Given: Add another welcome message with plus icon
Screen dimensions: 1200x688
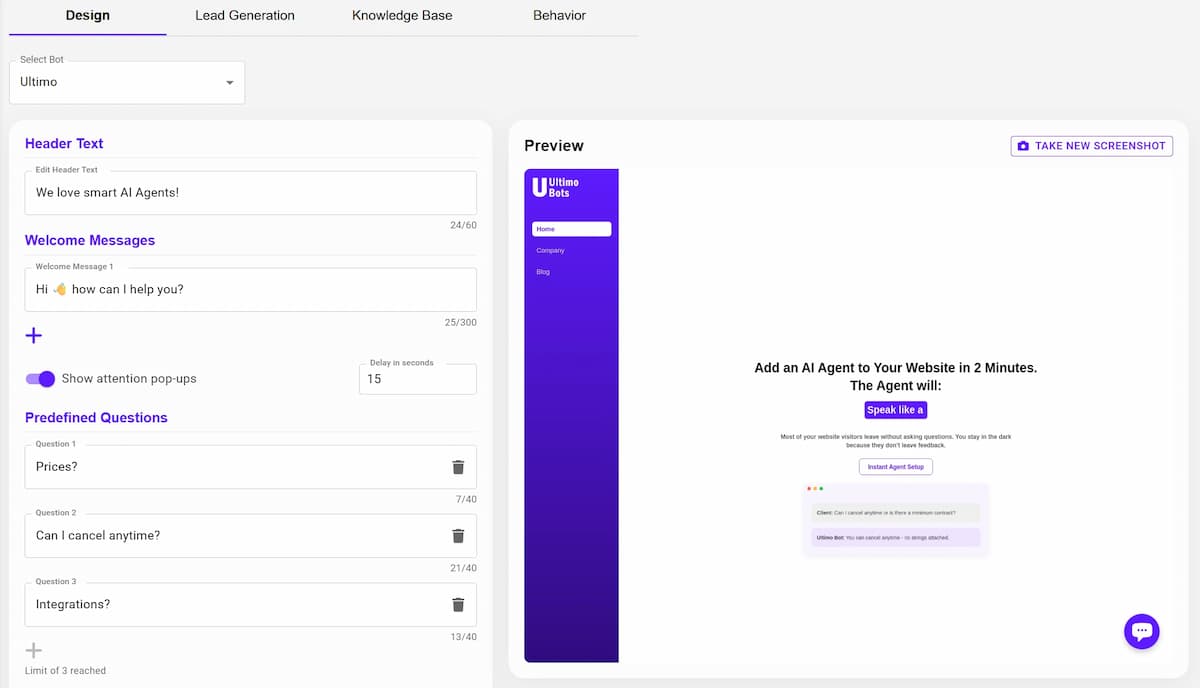Looking at the screenshot, I should 34,335.
